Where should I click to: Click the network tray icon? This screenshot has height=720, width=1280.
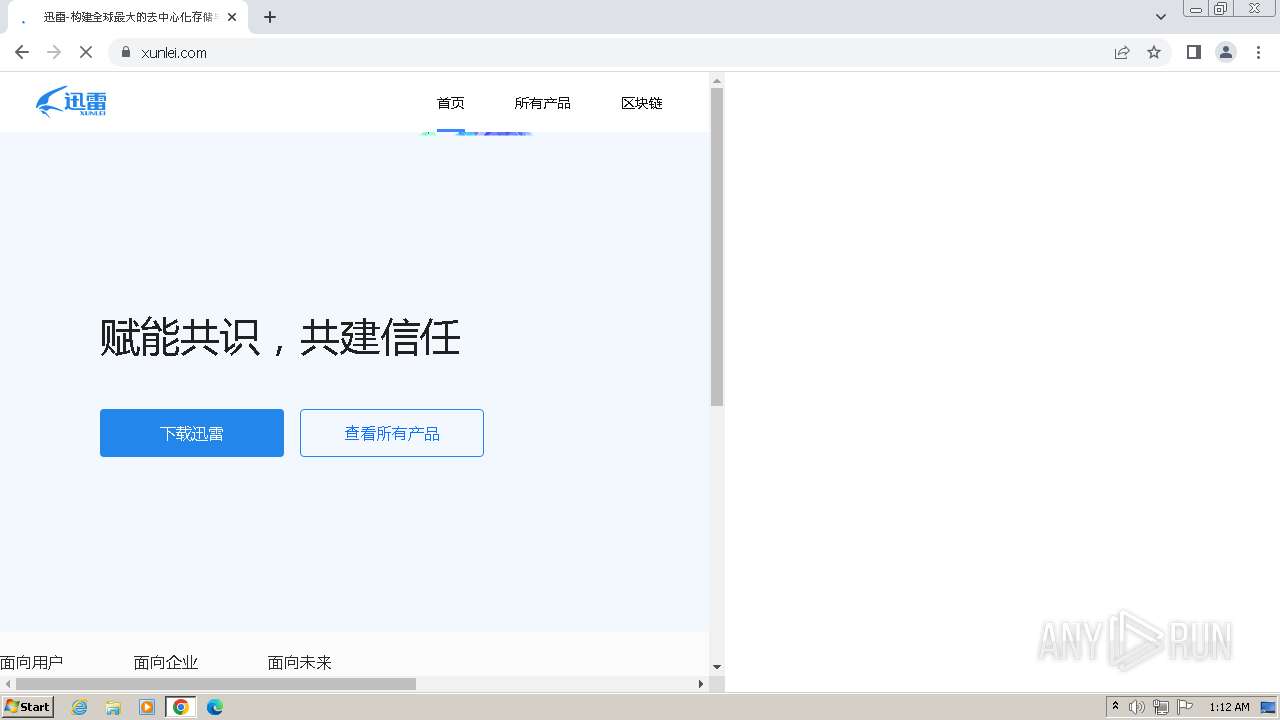(1161, 707)
